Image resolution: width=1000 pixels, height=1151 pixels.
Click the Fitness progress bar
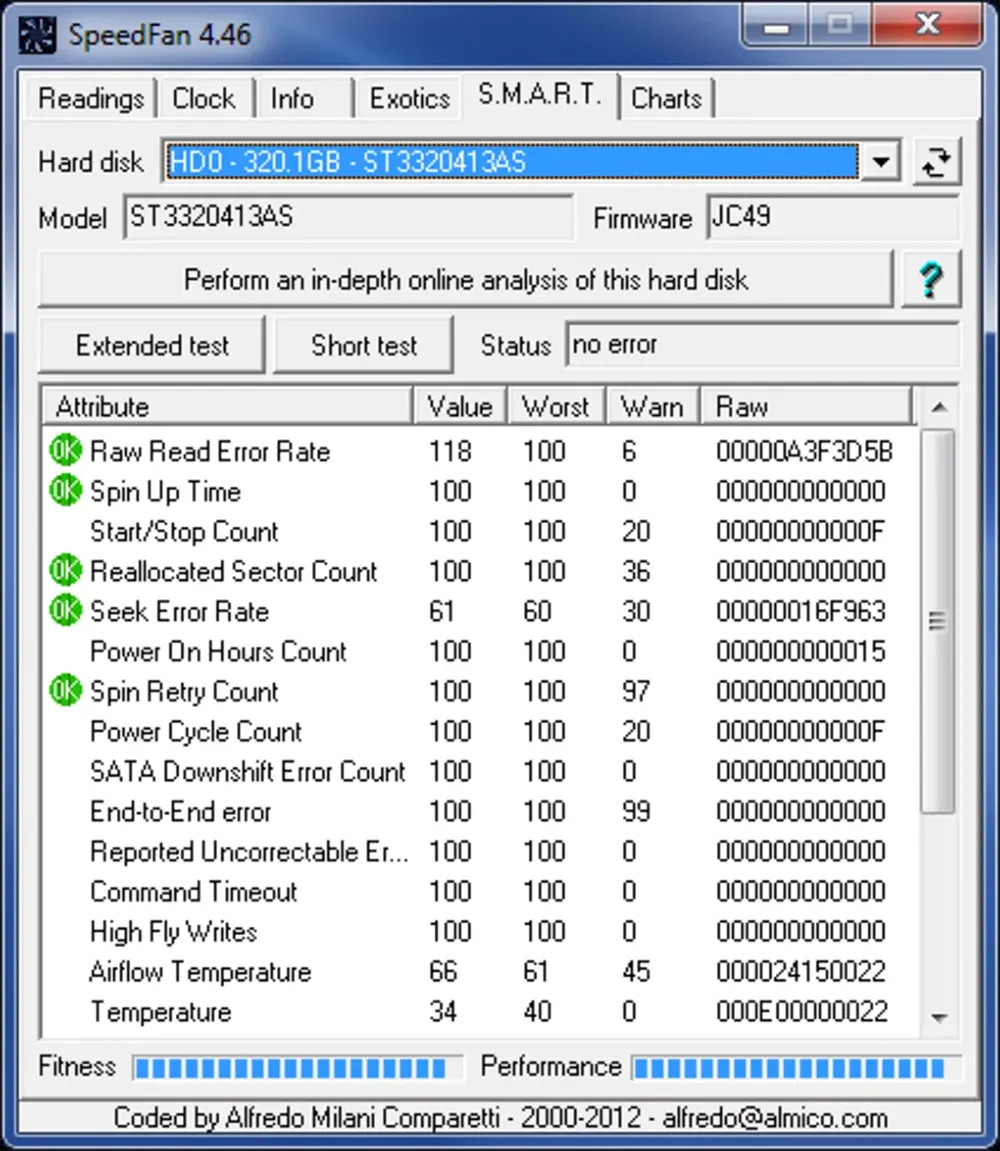pyautogui.click(x=297, y=1068)
